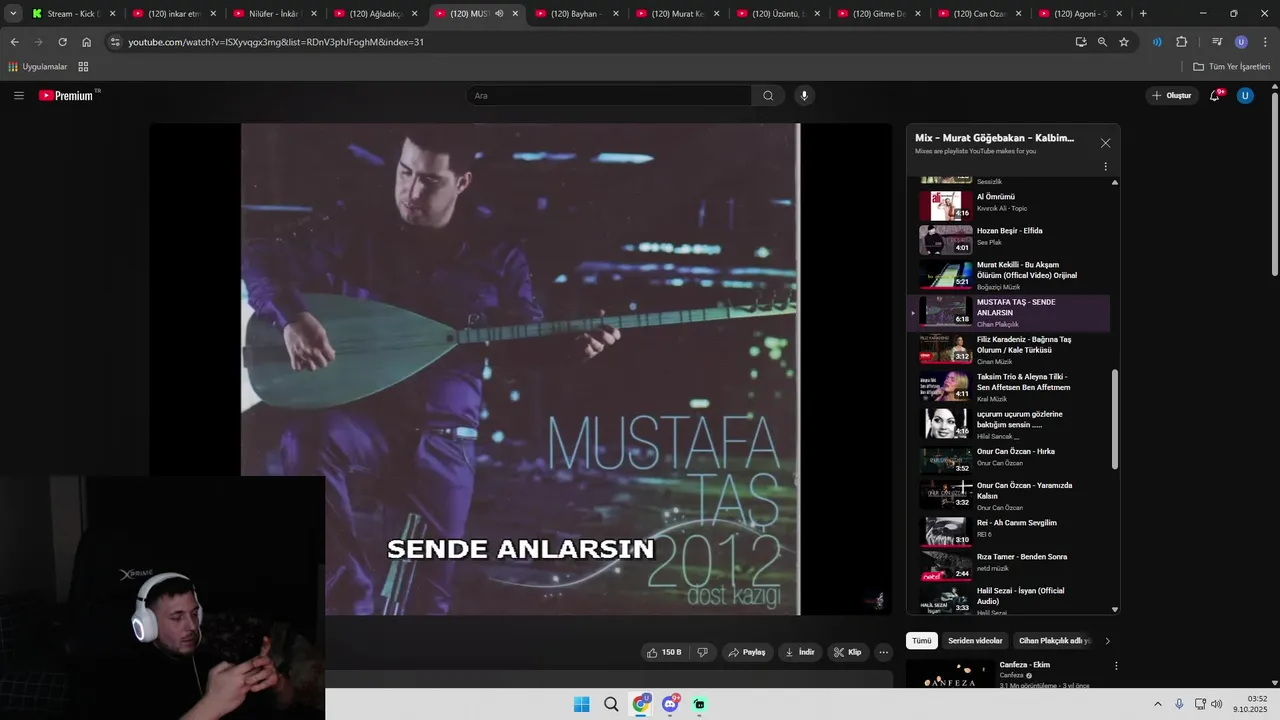Switch to Ağladıkça tab
This screenshot has width=1280, height=720.
point(376,14)
